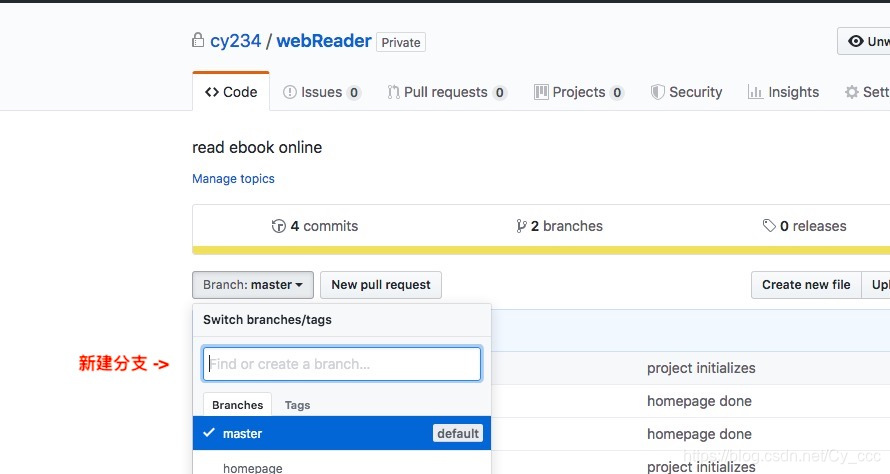Click the Unwatch eye button

pos(864,41)
